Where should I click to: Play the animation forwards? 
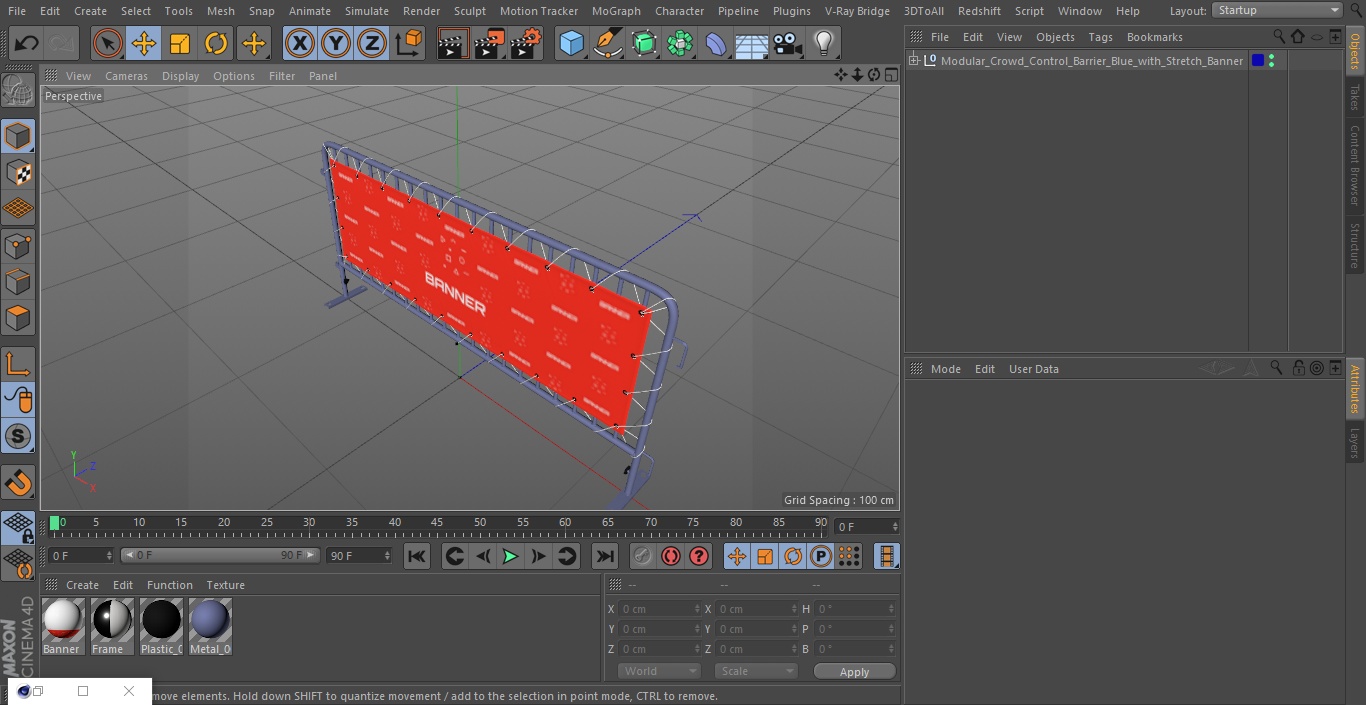[x=510, y=556]
